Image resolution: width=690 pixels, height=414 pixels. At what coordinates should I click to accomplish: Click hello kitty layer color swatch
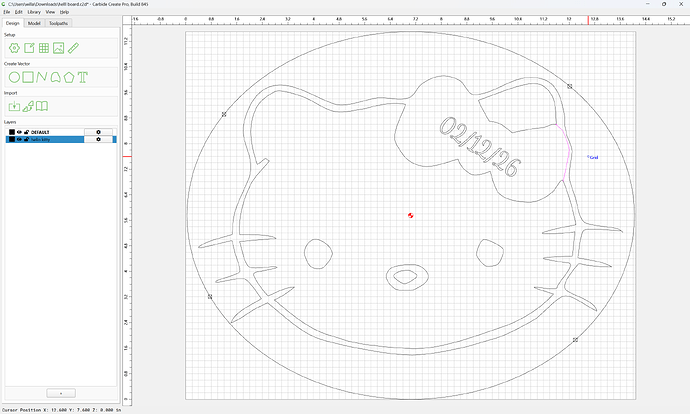12,139
